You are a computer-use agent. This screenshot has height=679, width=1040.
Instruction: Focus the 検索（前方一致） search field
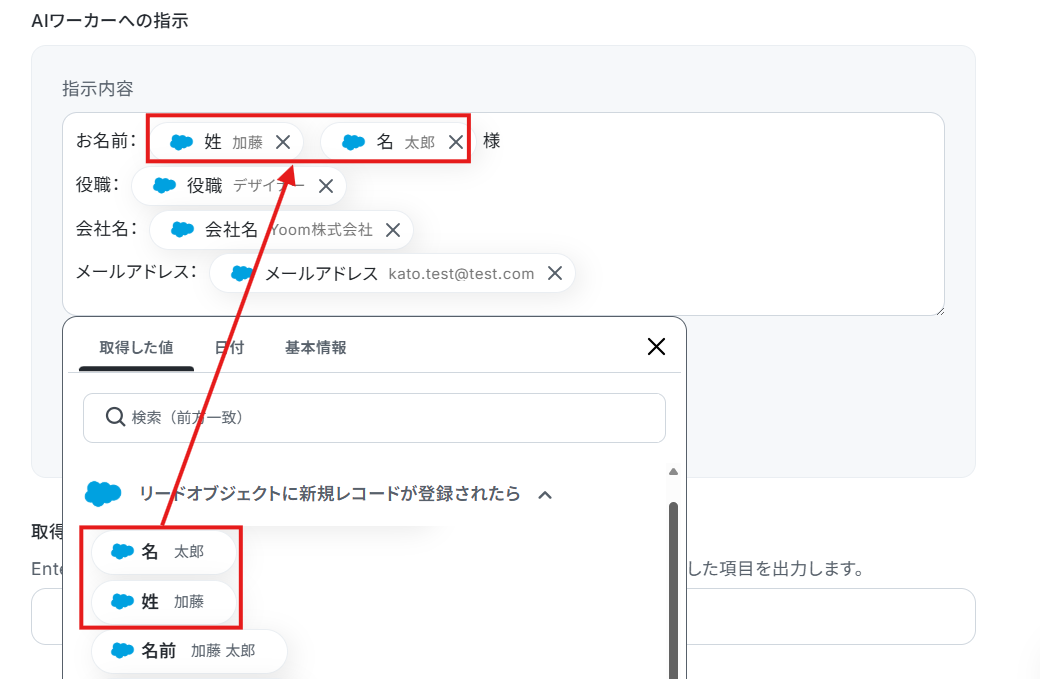coord(374,418)
